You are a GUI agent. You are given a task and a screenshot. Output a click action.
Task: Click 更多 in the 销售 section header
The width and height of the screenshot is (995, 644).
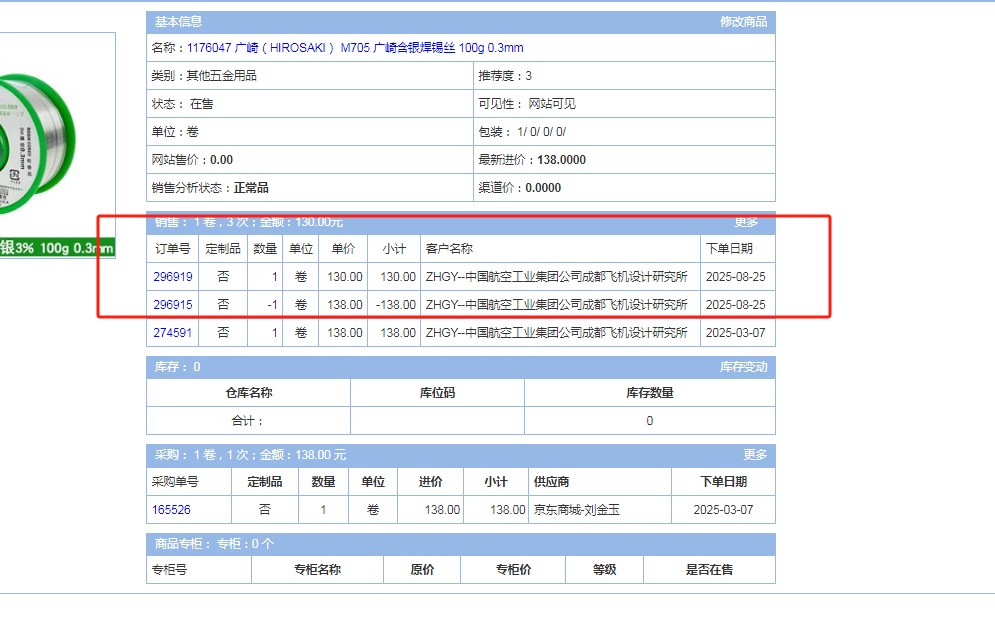click(x=746, y=222)
